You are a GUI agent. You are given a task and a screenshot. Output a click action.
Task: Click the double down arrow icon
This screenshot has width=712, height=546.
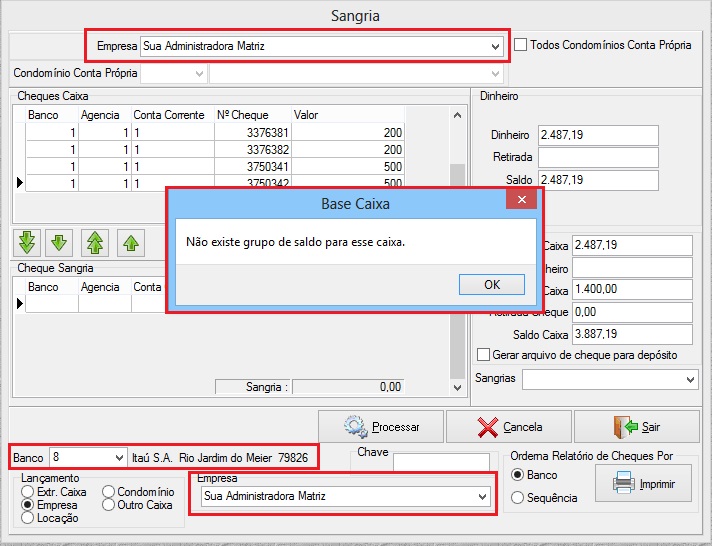click(27, 242)
